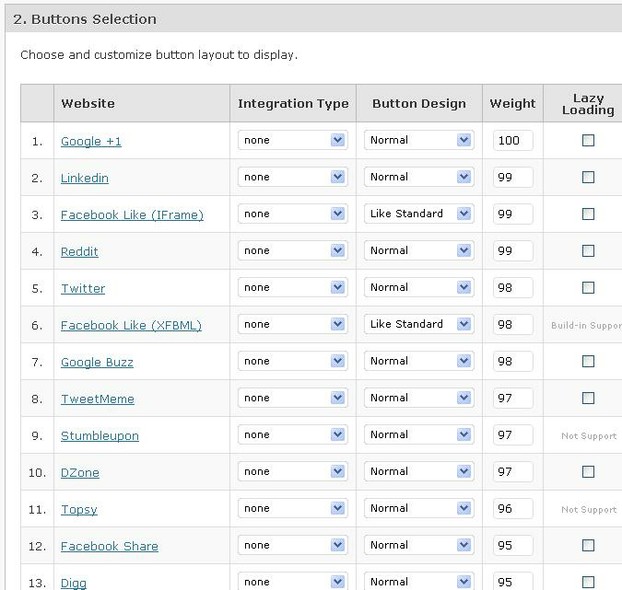This screenshot has height=590, width=622.
Task: Expand Integration Type dropdown for Twitter
Action: point(293,288)
